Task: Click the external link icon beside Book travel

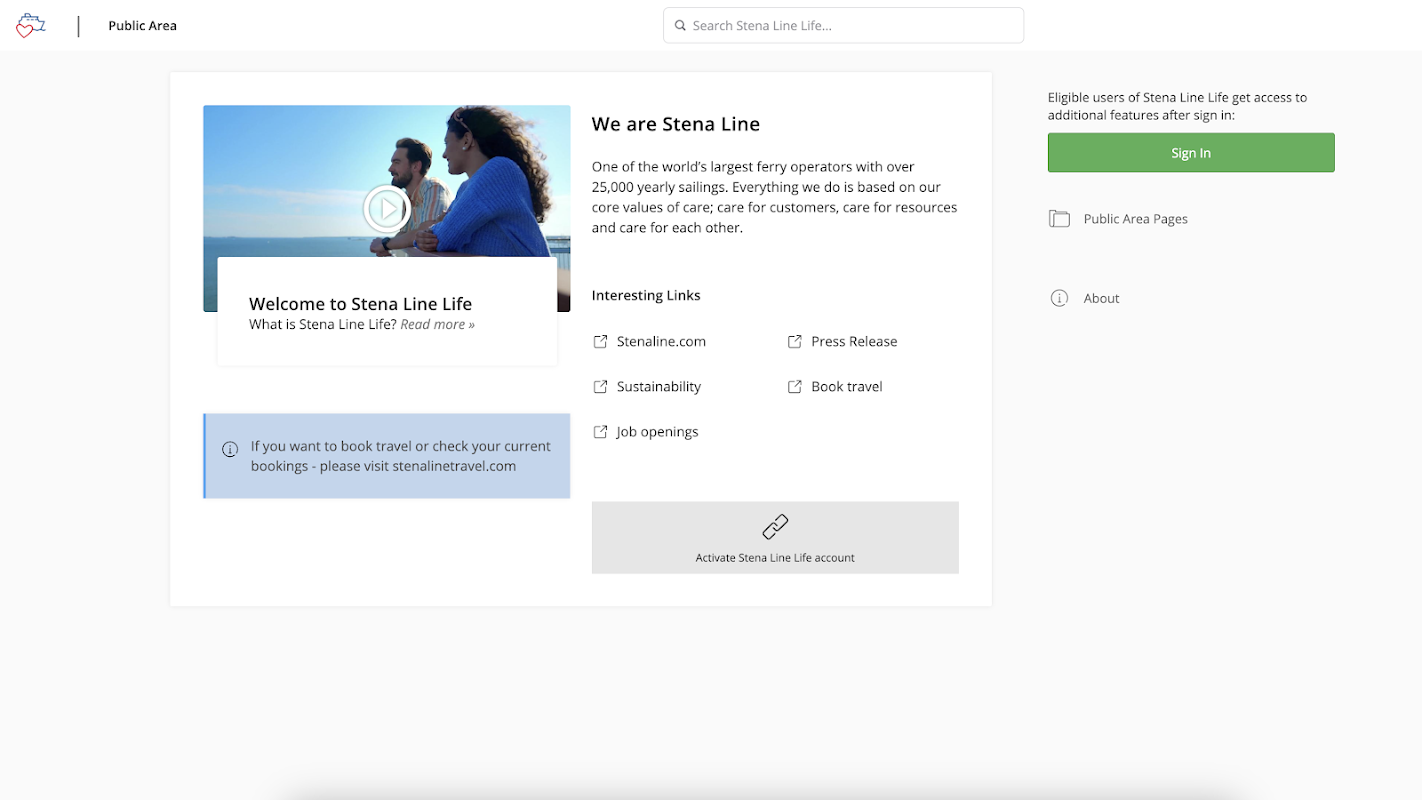Action: pyautogui.click(x=795, y=387)
